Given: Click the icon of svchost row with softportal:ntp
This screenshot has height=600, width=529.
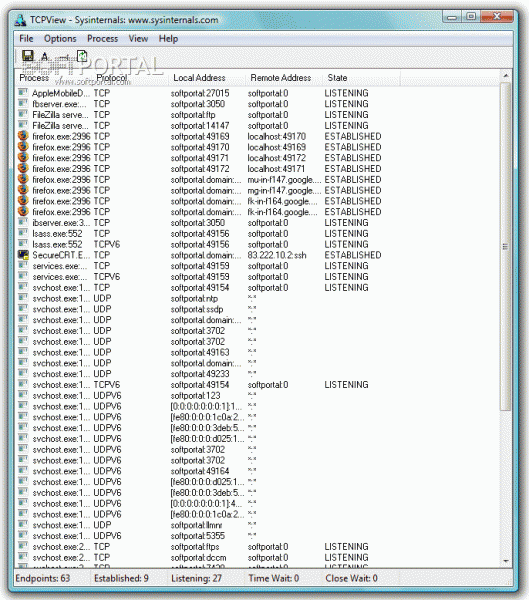Looking at the screenshot, I should pyautogui.click(x=23, y=297).
